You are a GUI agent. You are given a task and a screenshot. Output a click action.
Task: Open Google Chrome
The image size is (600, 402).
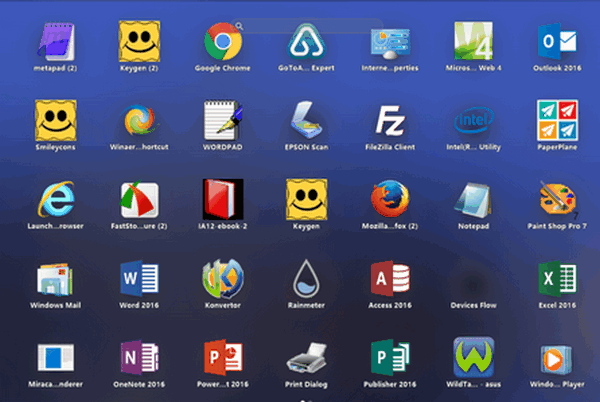click(223, 41)
